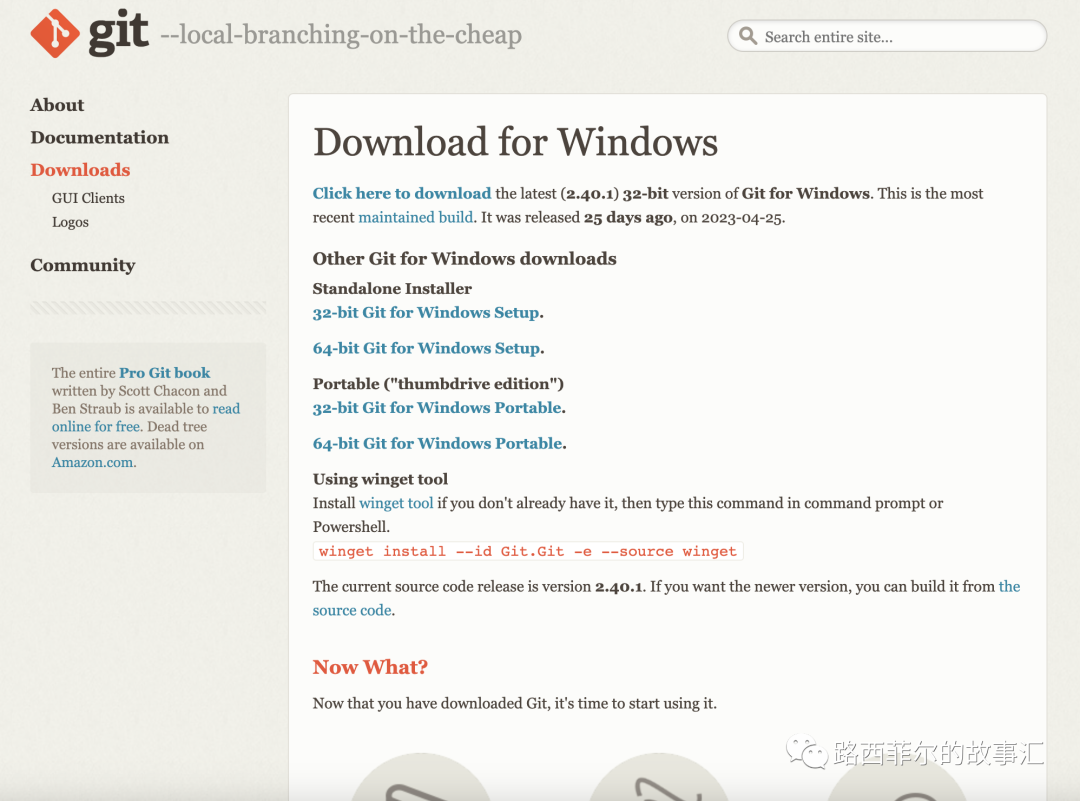Viewport: 1080px width, 801px height.
Task: Download 64-bit Git for Windows Setup
Action: tap(426, 349)
